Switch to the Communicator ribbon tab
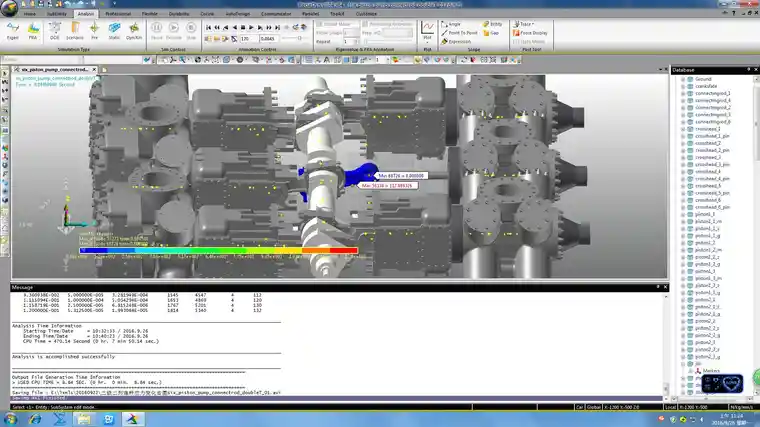 [x=276, y=14]
